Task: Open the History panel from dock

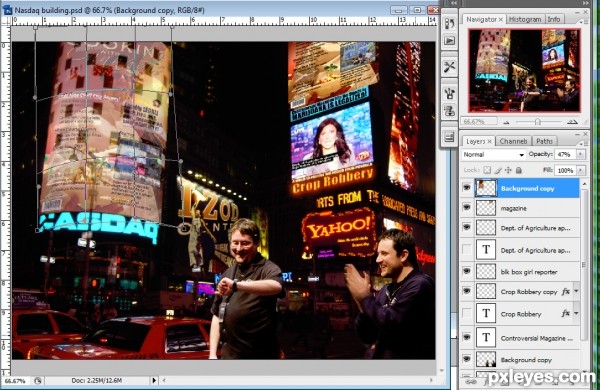Action: point(449,23)
